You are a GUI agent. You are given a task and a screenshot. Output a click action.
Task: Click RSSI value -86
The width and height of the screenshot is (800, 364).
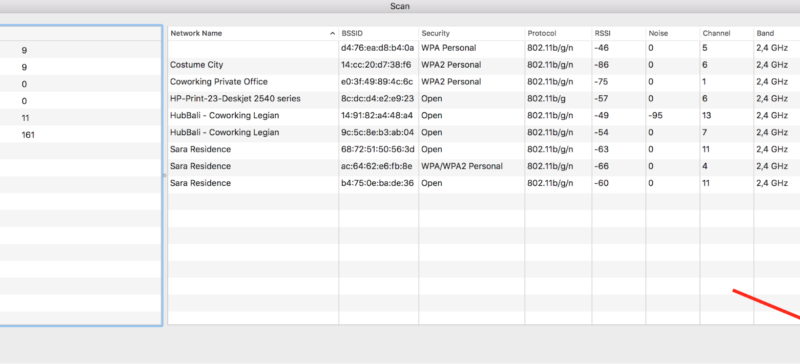602,65
